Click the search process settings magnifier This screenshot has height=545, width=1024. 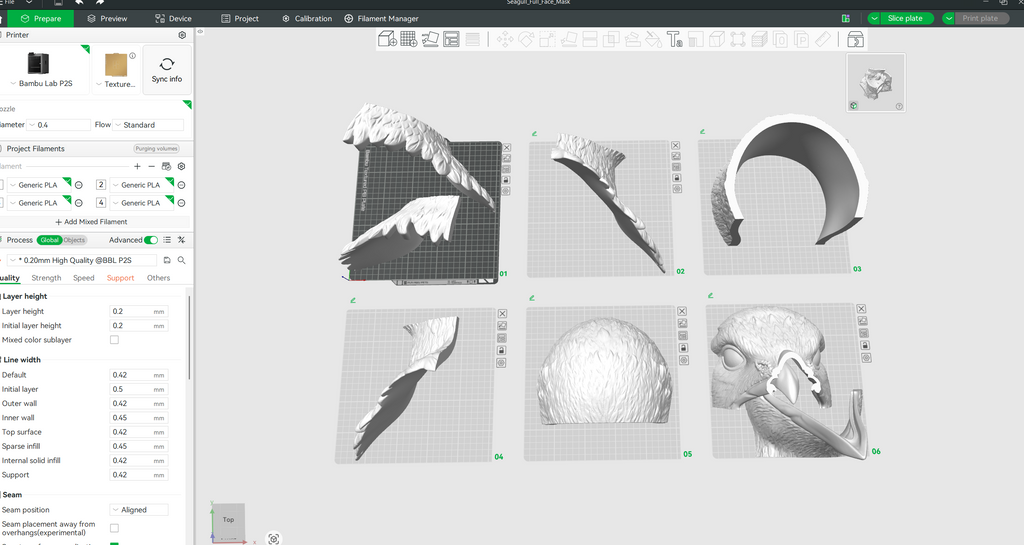[182, 260]
